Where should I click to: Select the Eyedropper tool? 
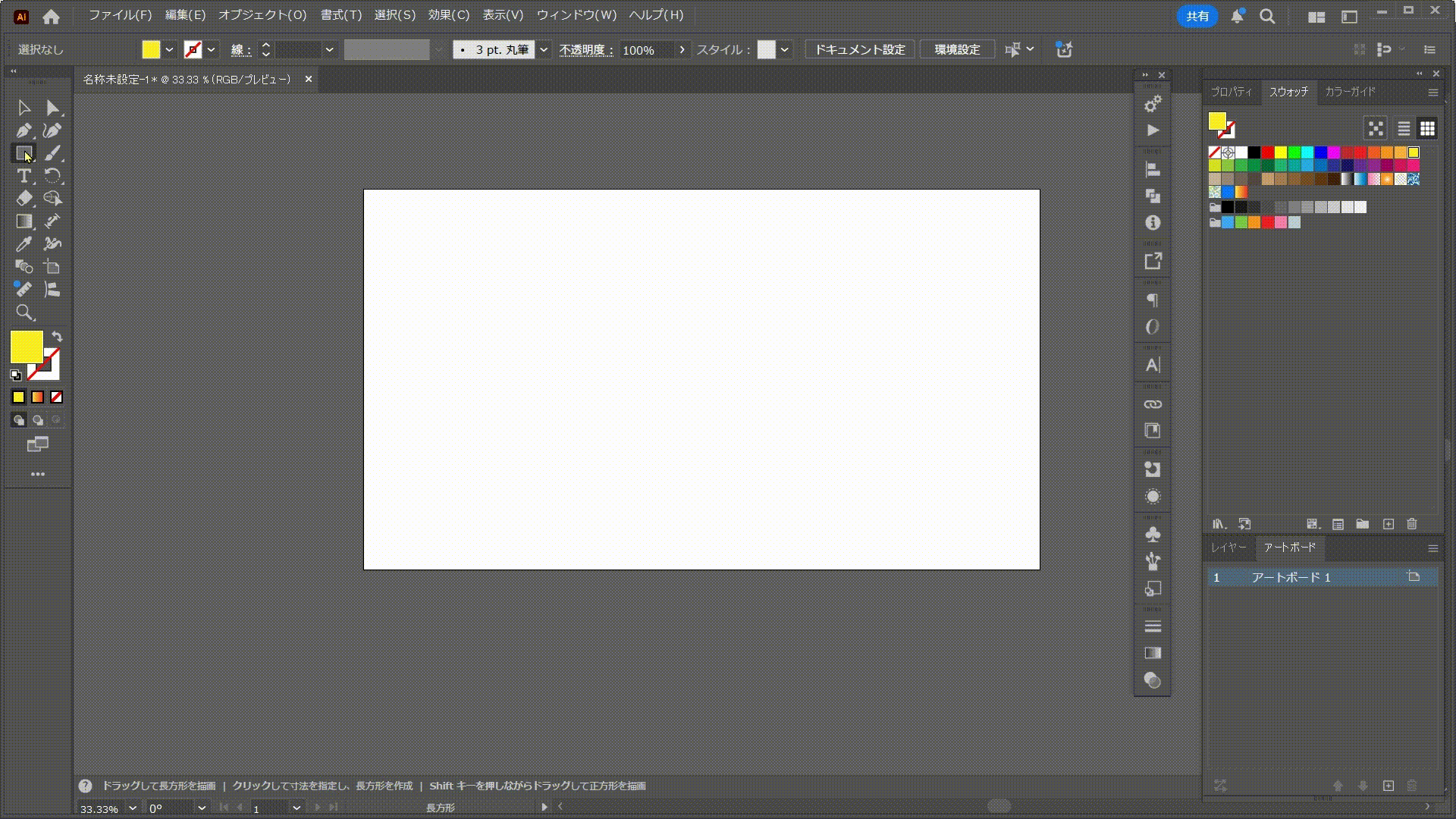coord(24,244)
